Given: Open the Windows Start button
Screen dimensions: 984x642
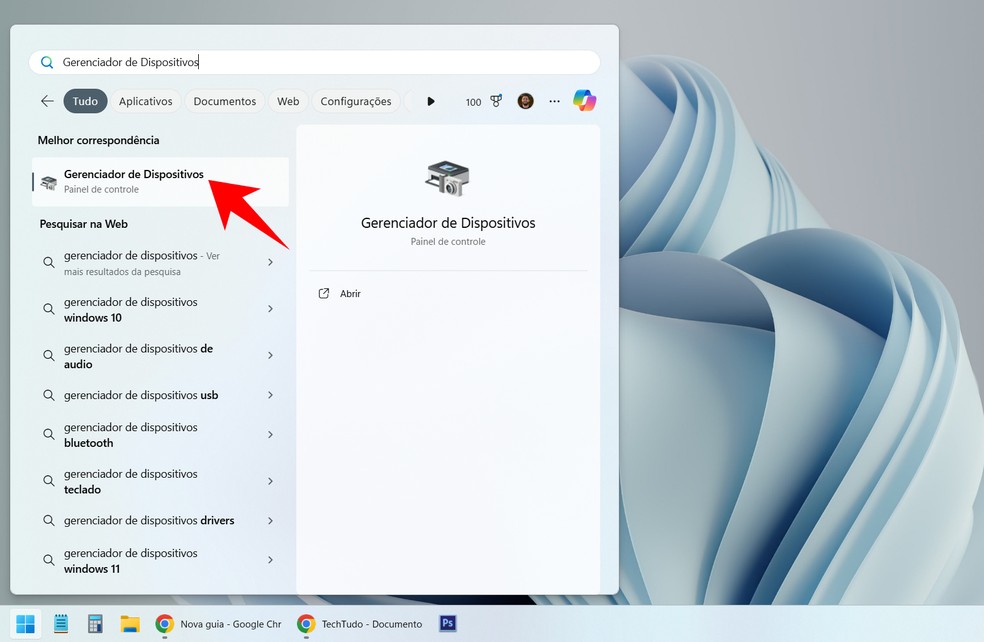Looking at the screenshot, I should tap(25, 624).
